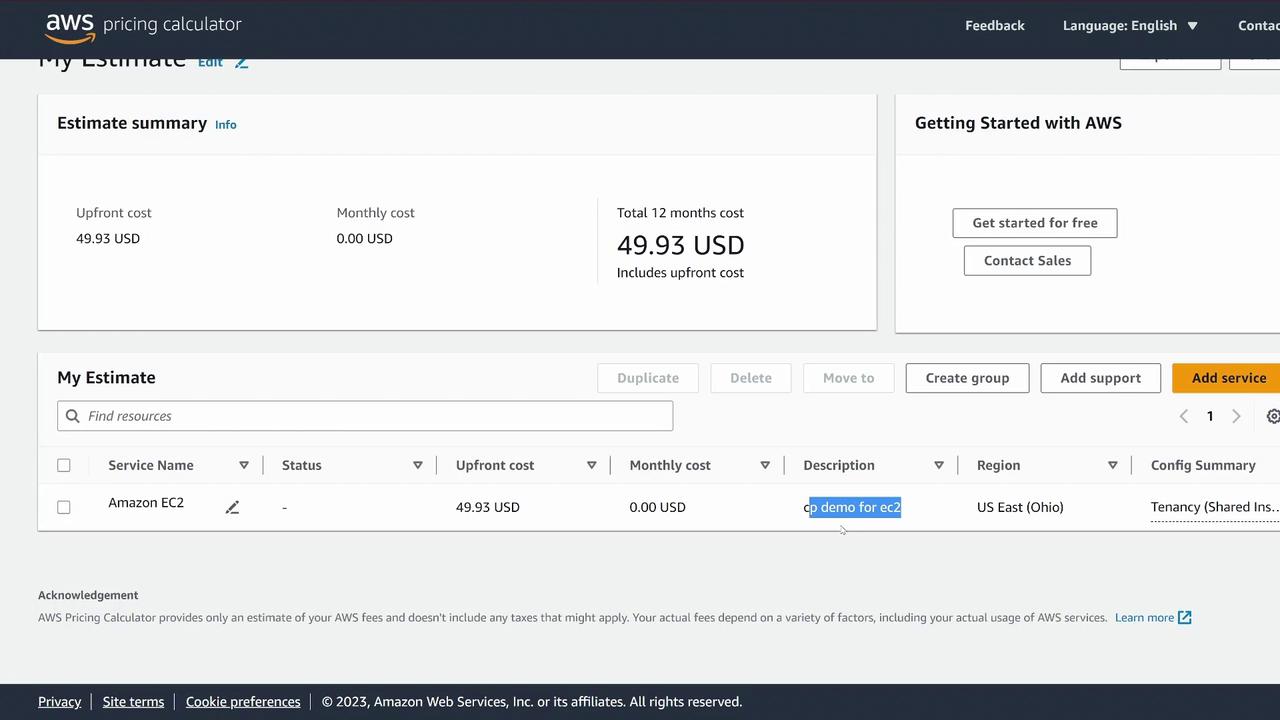Click page number 1 in pagination
The height and width of the screenshot is (720, 1280).
coord(1210,416)
